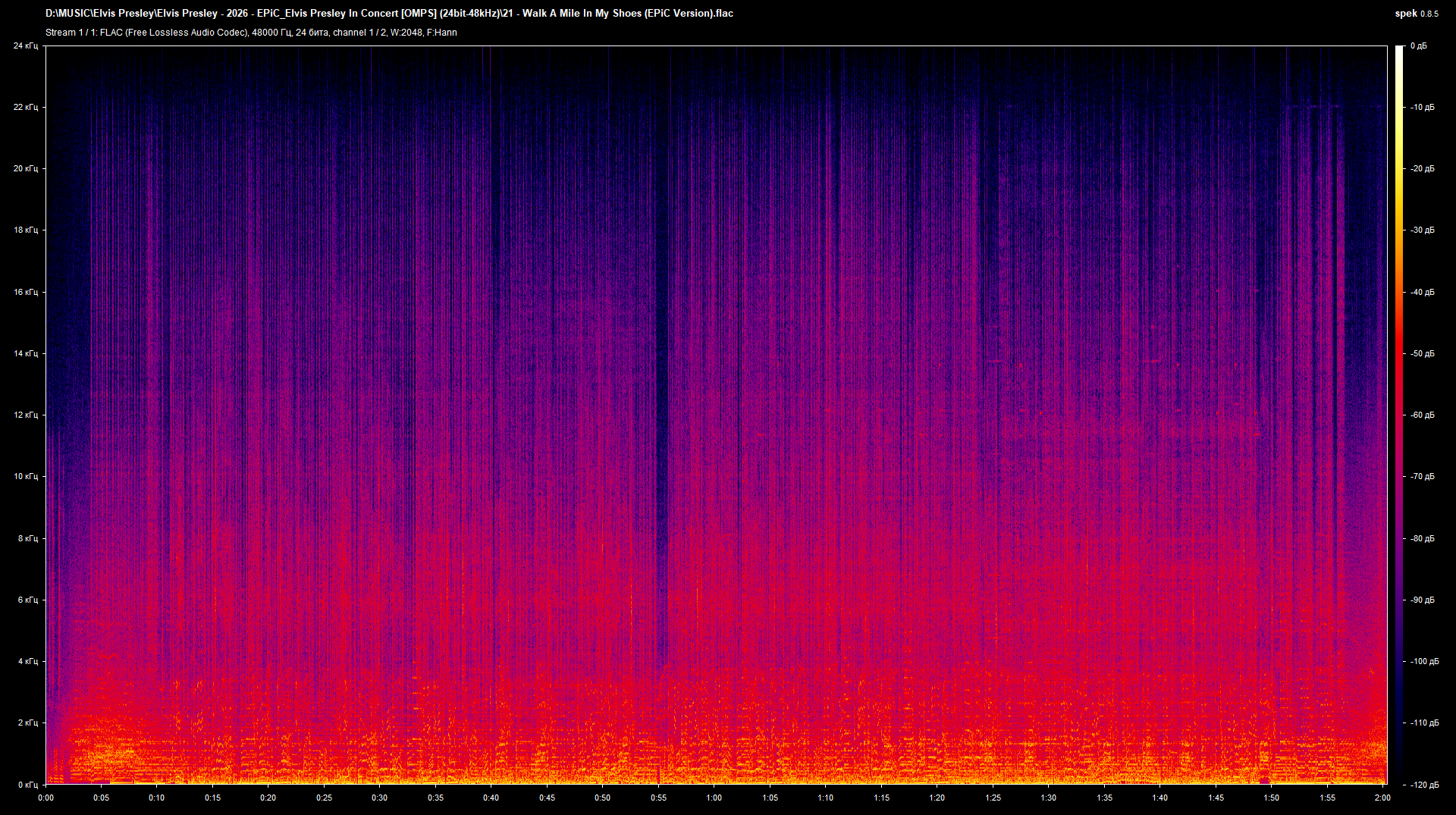
Task: Click the 8 кГц frequency label
Action: 28,538
